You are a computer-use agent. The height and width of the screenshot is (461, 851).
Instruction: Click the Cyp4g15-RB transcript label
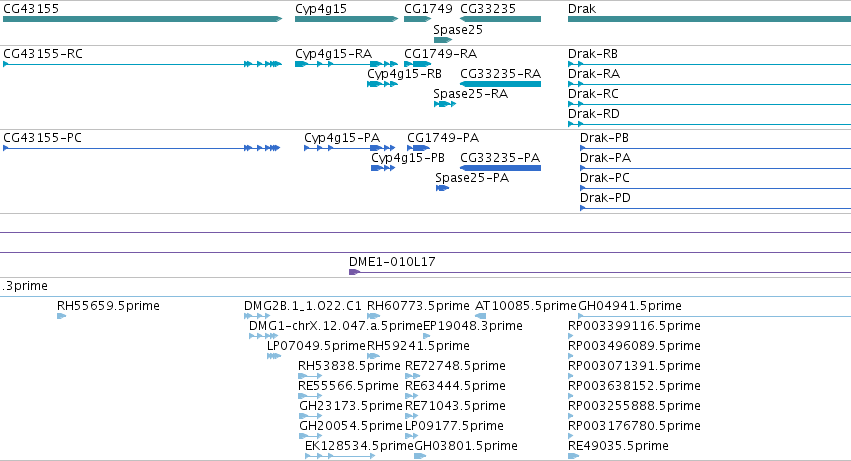click(x=404, y=74)
